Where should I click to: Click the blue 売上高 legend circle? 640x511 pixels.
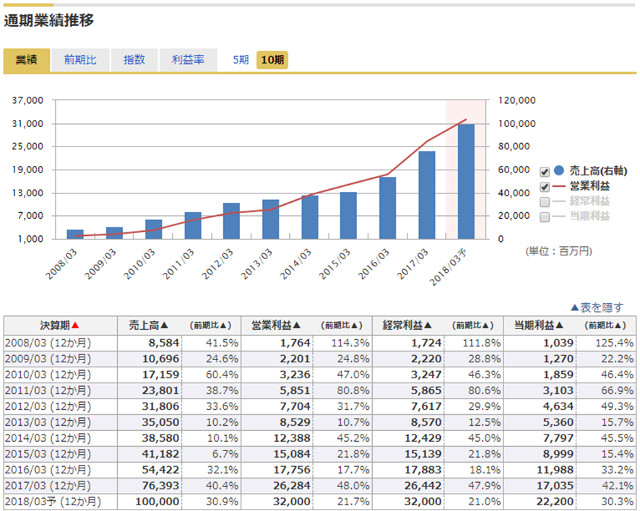click(559, 171)
